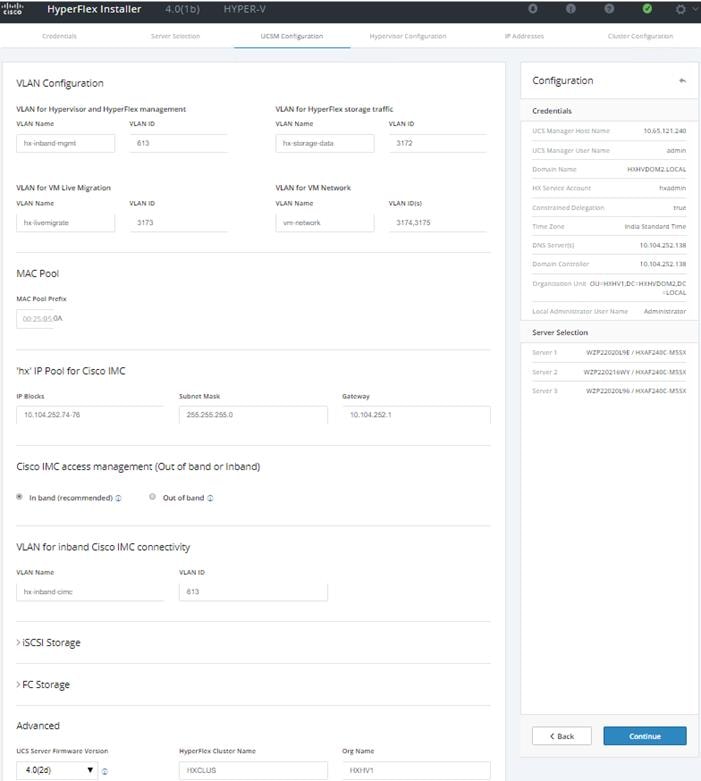Image resolution: width=701 pixels, height=781 pixels.
Task: Edit Org Name HXHV1 field
Action: tap(416, 770)
